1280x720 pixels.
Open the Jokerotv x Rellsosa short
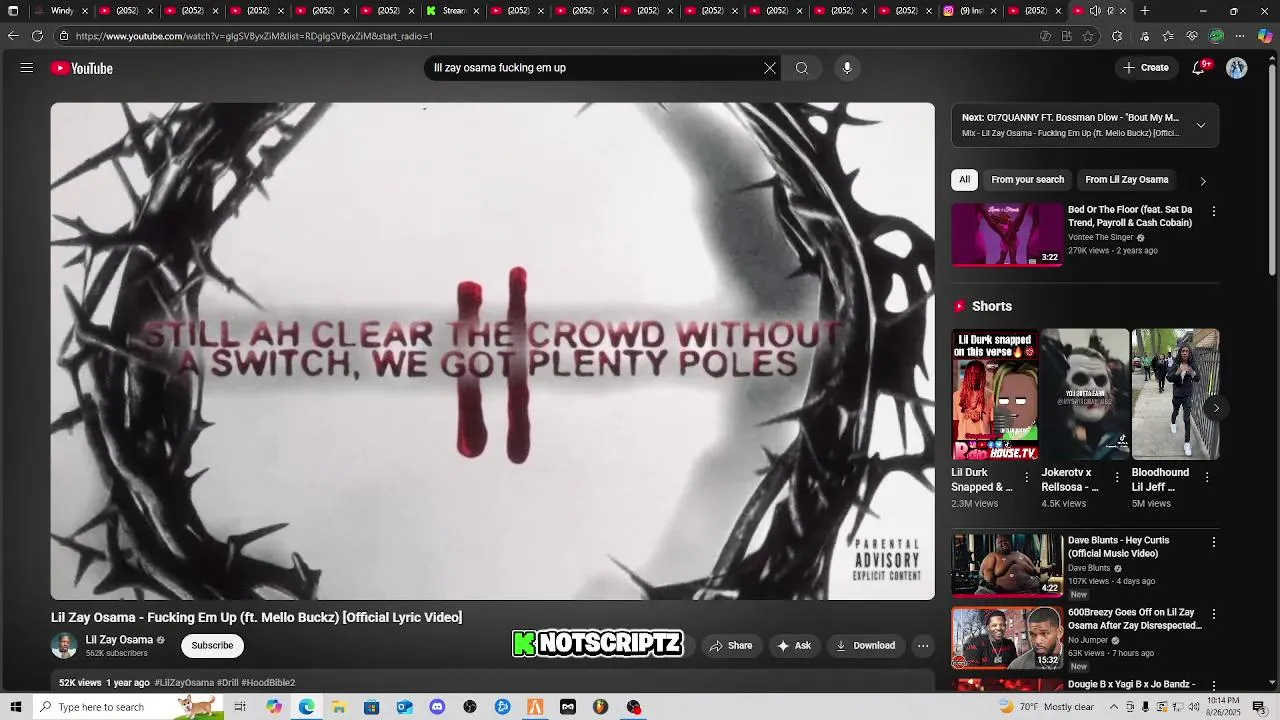tap(1085, 394)
